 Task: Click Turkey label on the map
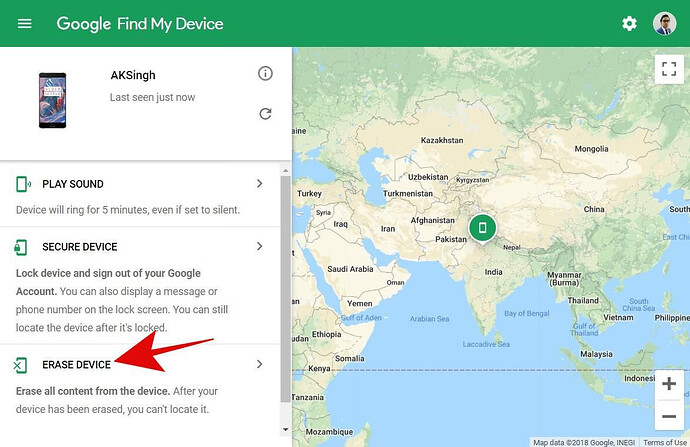point(309,194)
